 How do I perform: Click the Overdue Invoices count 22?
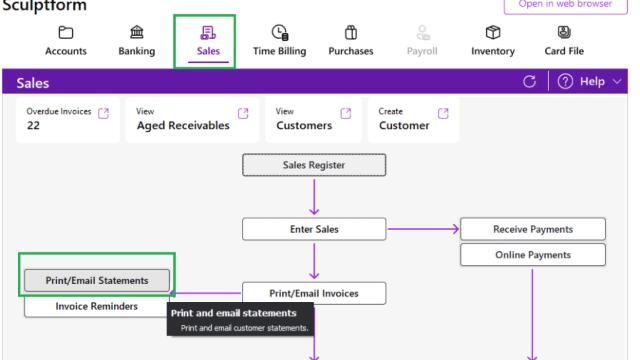click(x=33, y=125)
